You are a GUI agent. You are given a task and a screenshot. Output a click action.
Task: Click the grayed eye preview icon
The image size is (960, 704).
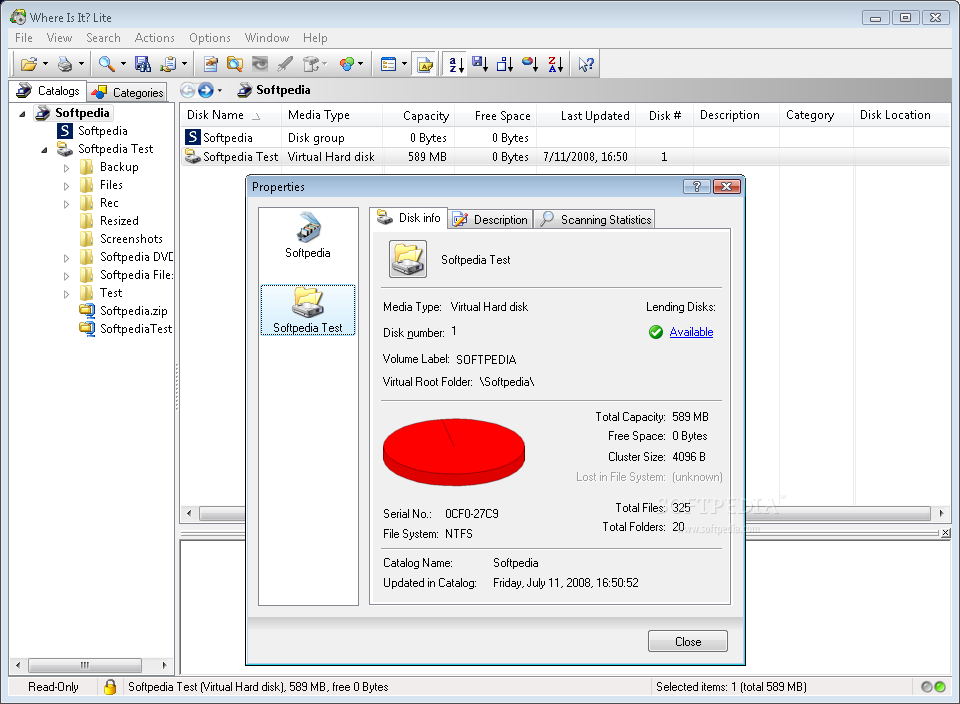pyautogui.click(x=260, y=64)
